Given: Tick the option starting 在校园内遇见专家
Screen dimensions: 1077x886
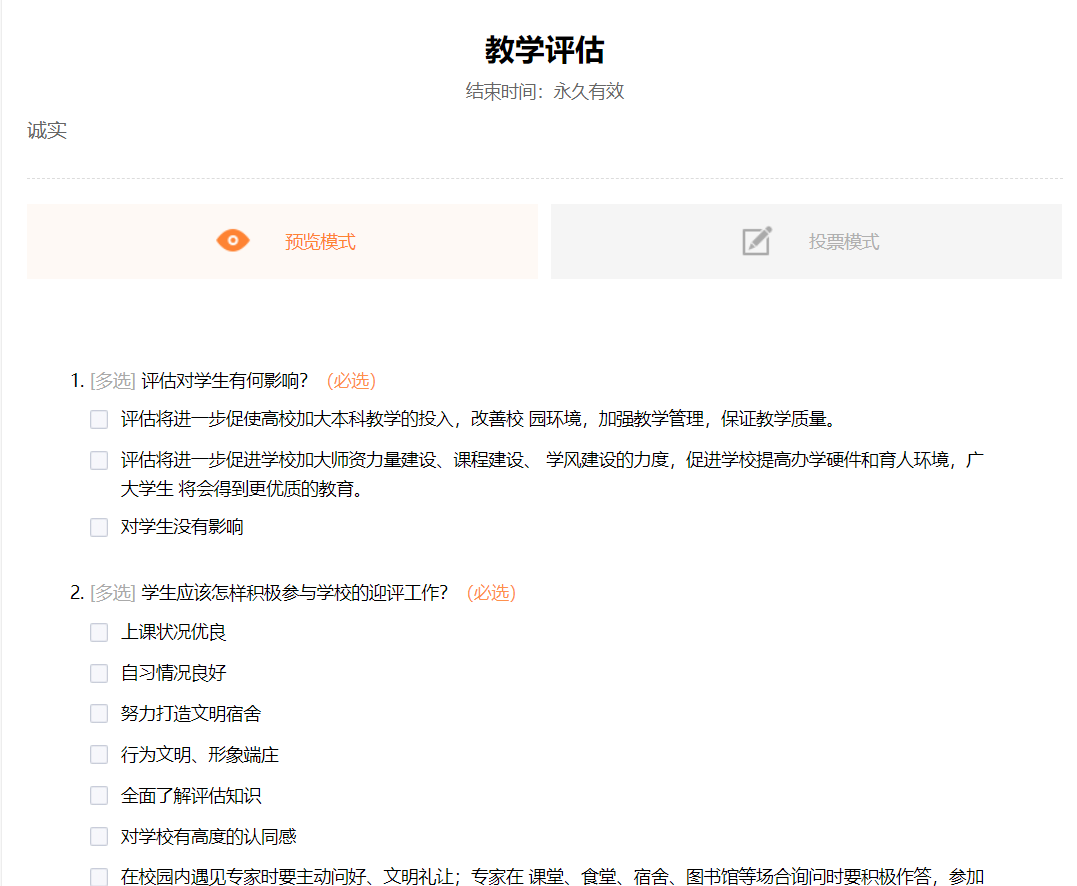Looking at the screenshot, I should coord(99,877).
